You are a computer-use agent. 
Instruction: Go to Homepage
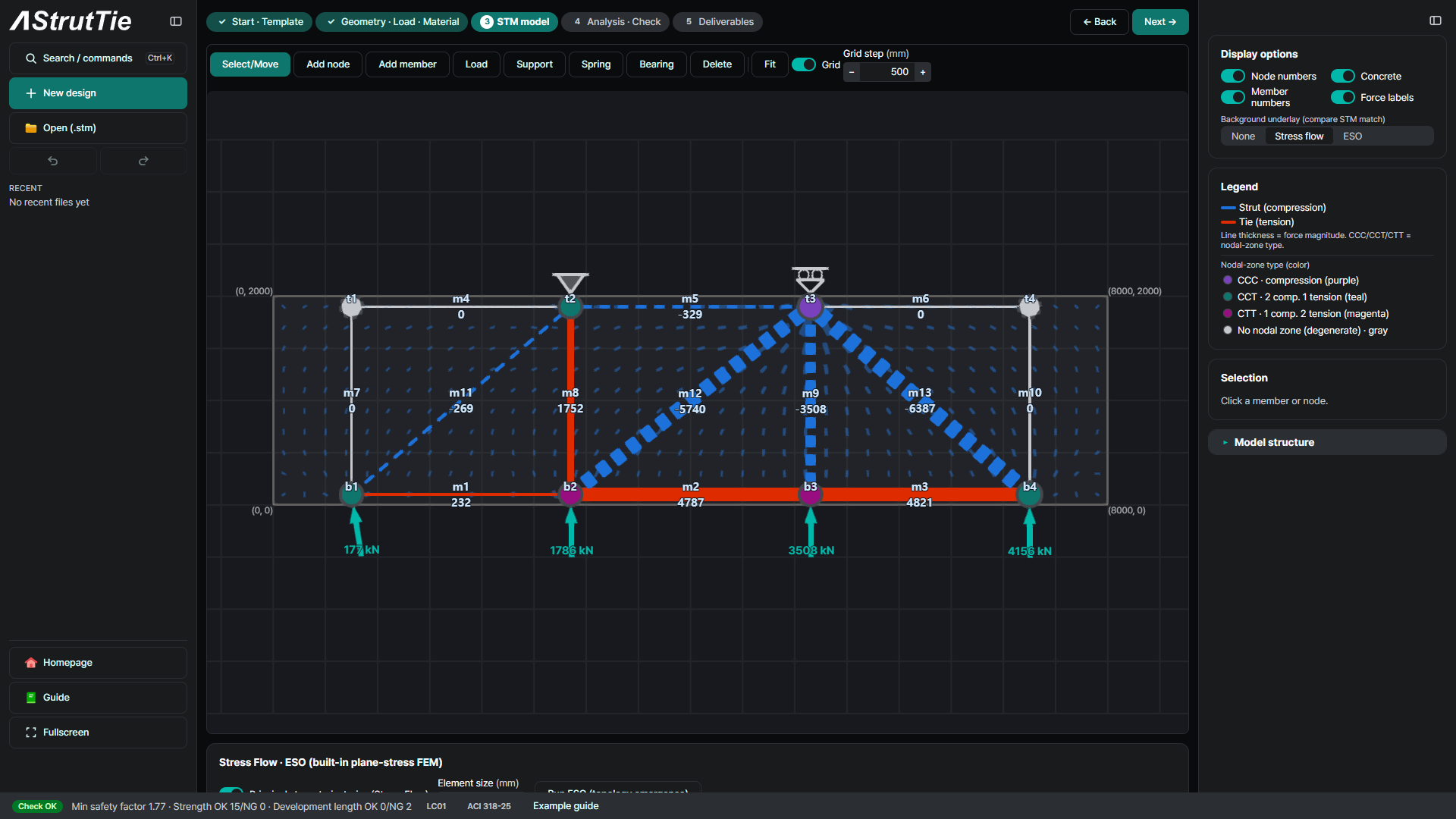click(x=98, y=663)
